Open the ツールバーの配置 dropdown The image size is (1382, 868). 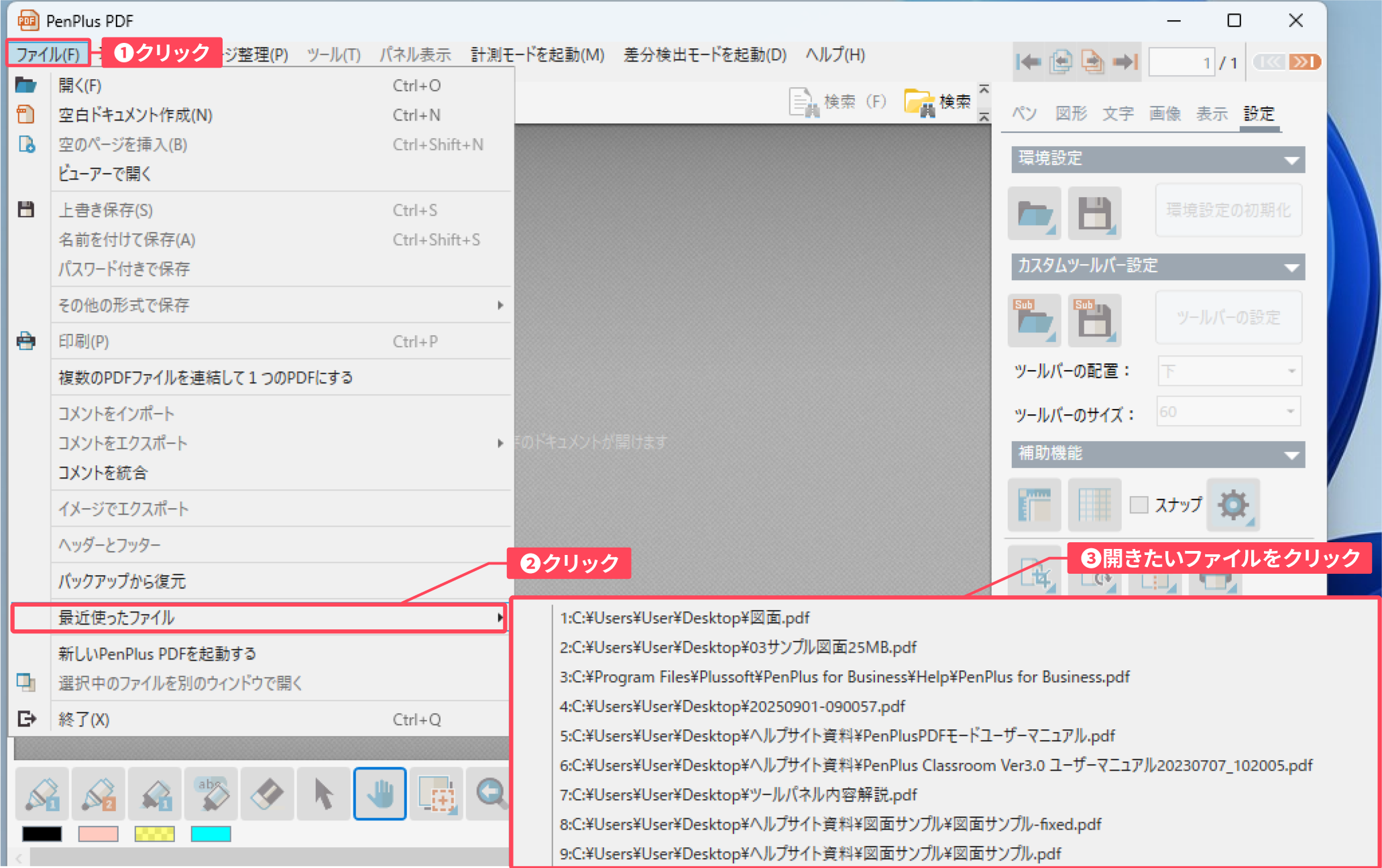[x=1229, y=371]
